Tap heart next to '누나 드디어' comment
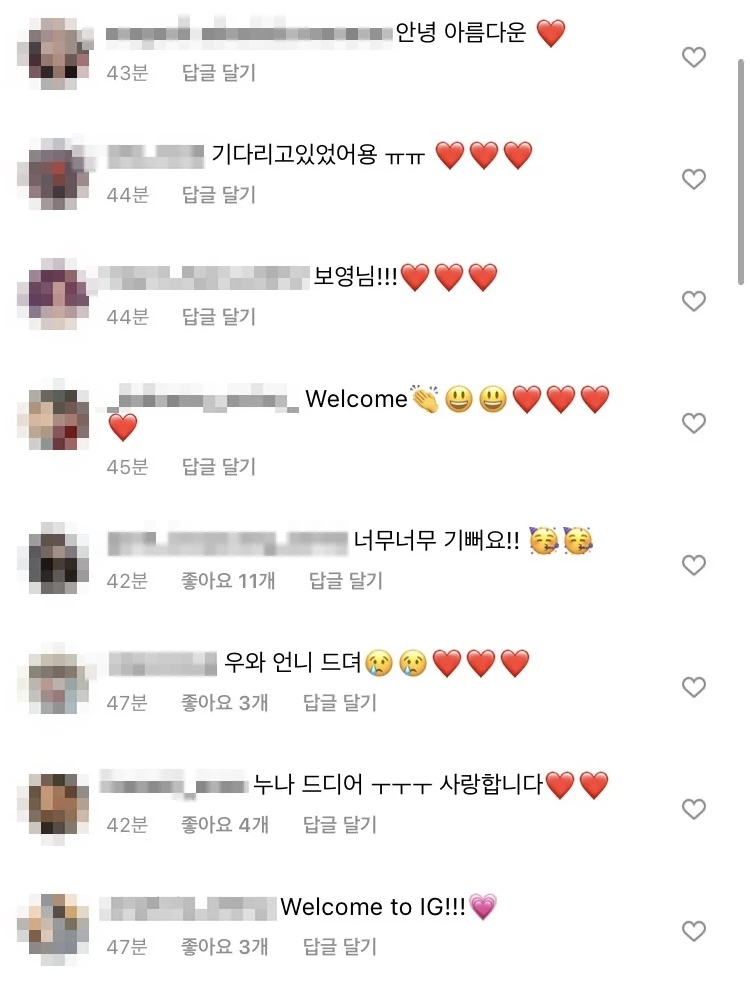Viewport: 750px width, 1000px height. tap(694, 809)
